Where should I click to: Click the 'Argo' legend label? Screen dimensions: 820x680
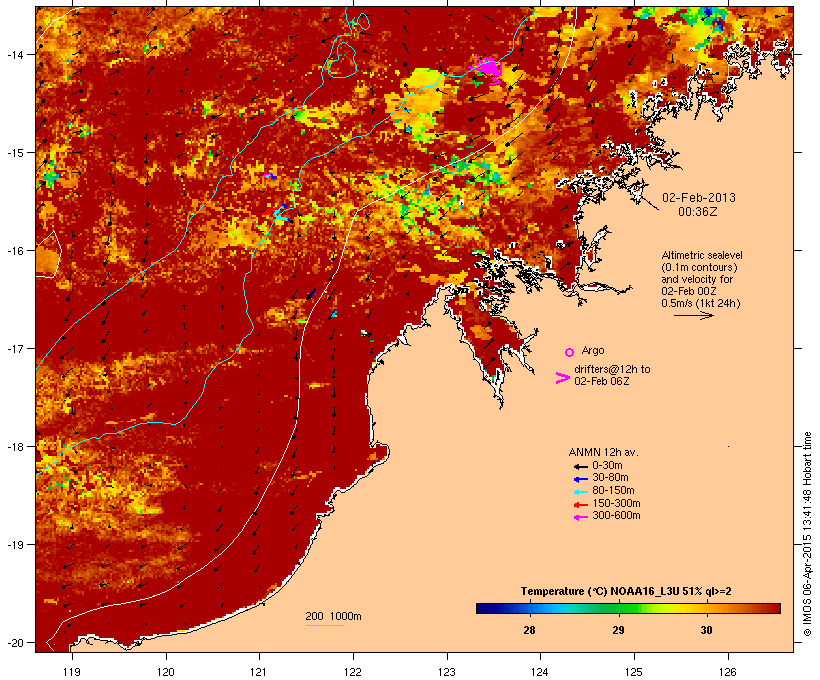coord(593,350)
